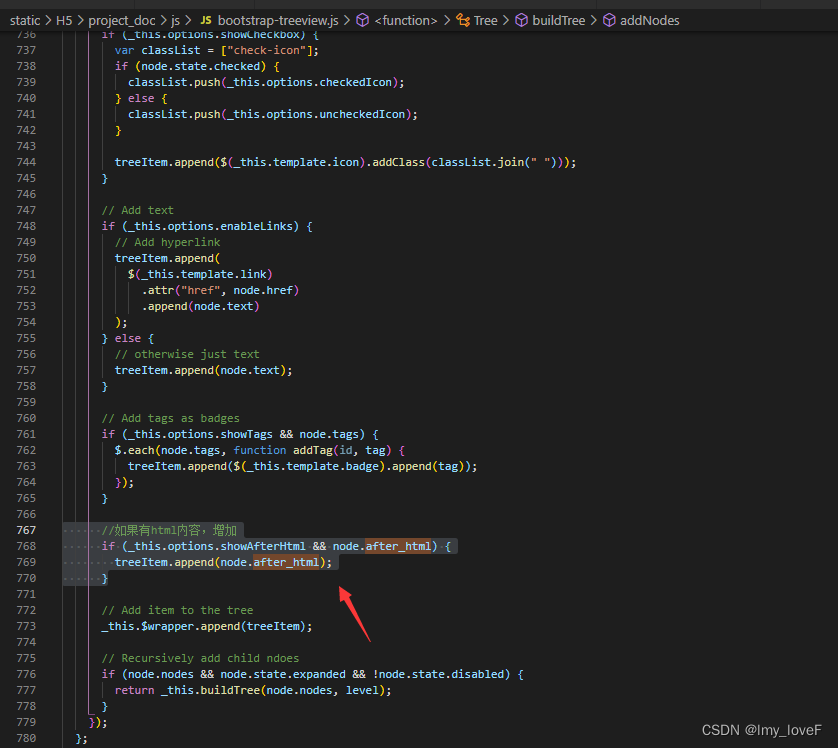
Task: Click highlighted 'after_html' on line 769
Action: pyautogui.click(x=286, y=562)
